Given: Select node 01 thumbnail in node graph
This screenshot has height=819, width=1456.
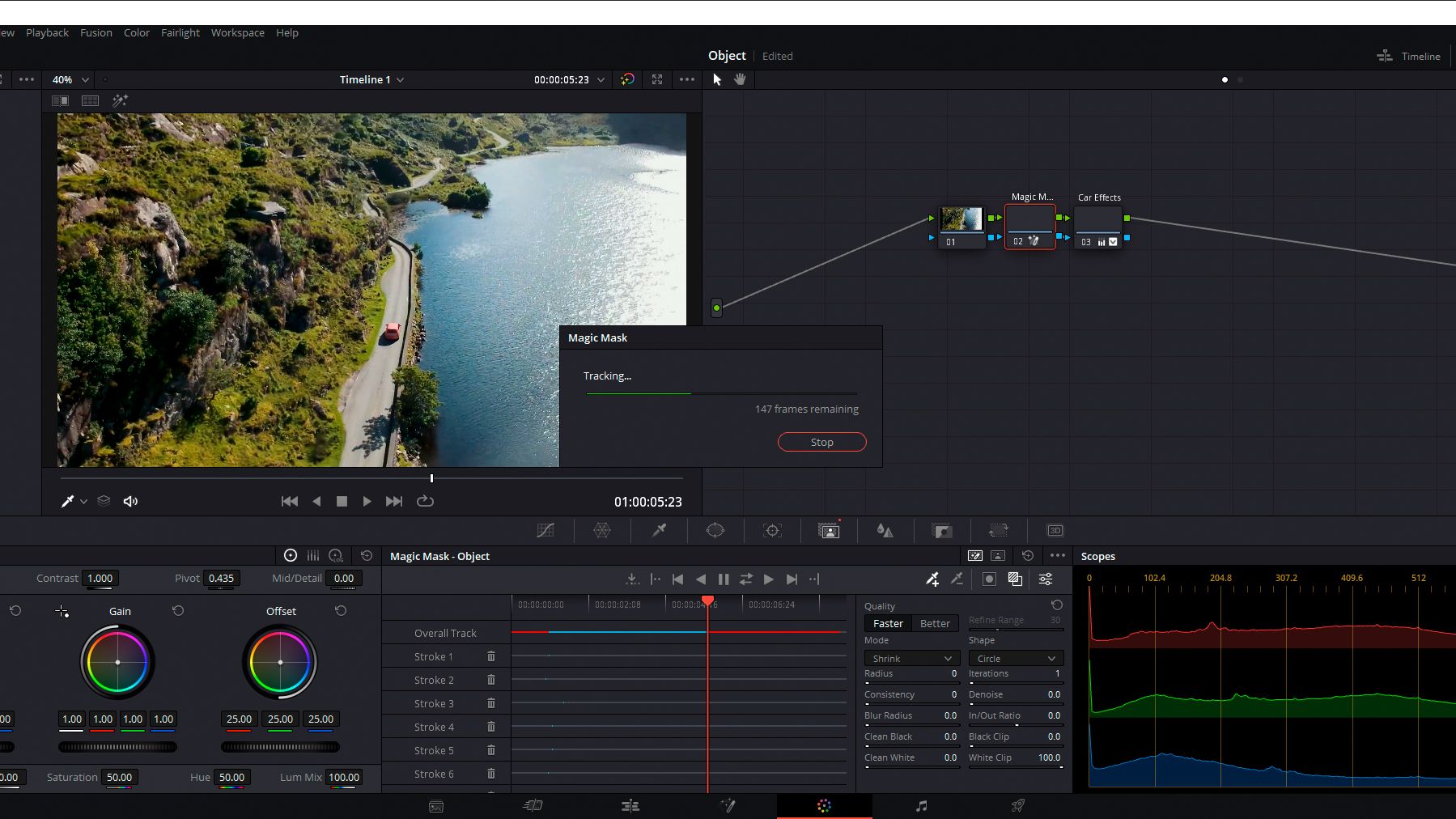Looking at the screenshot, I should [x=961, y=219].
